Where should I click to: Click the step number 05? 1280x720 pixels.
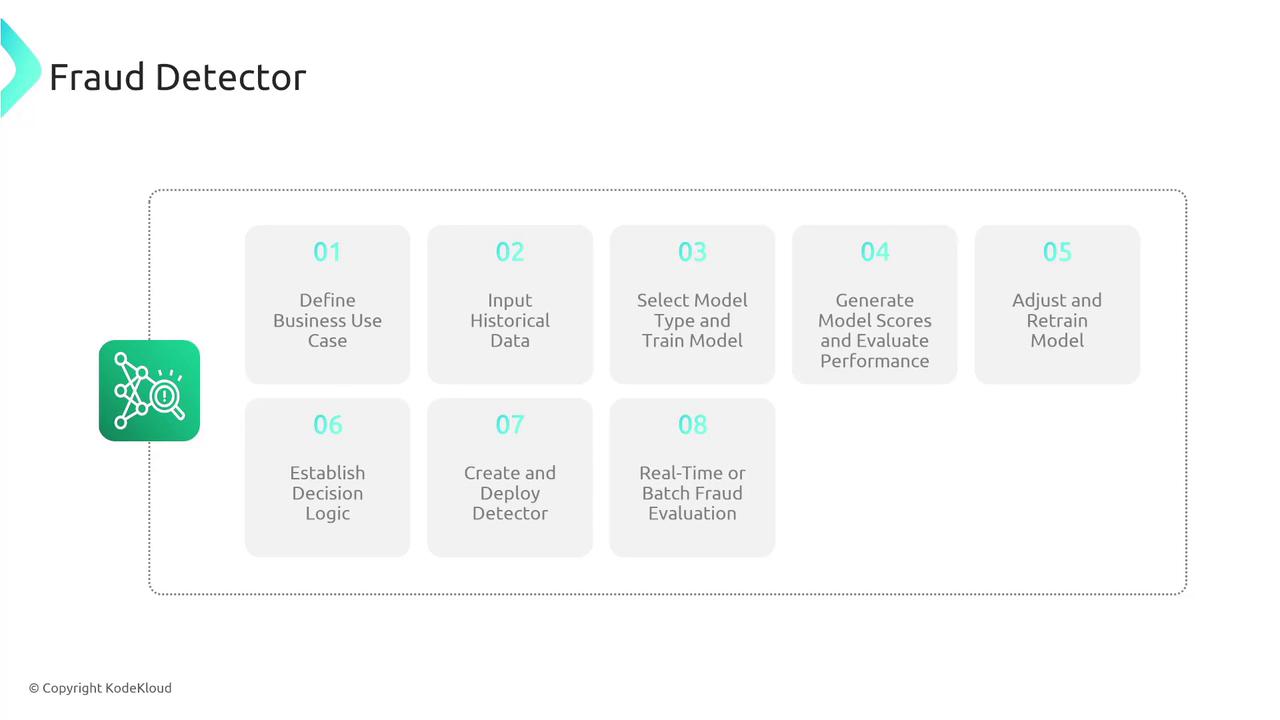pos(1057,252)
